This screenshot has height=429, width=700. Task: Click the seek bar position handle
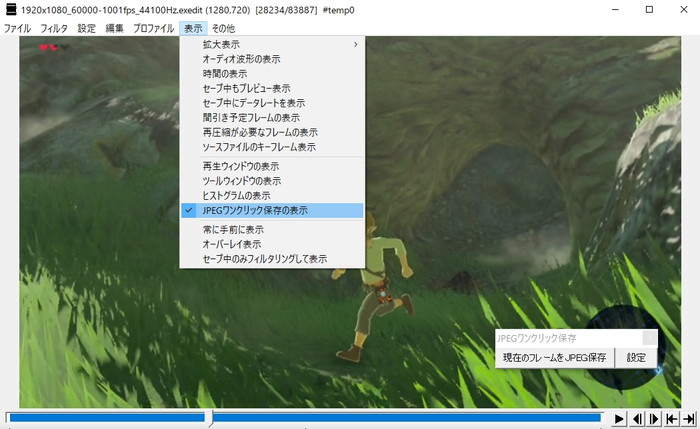point(212,418)
